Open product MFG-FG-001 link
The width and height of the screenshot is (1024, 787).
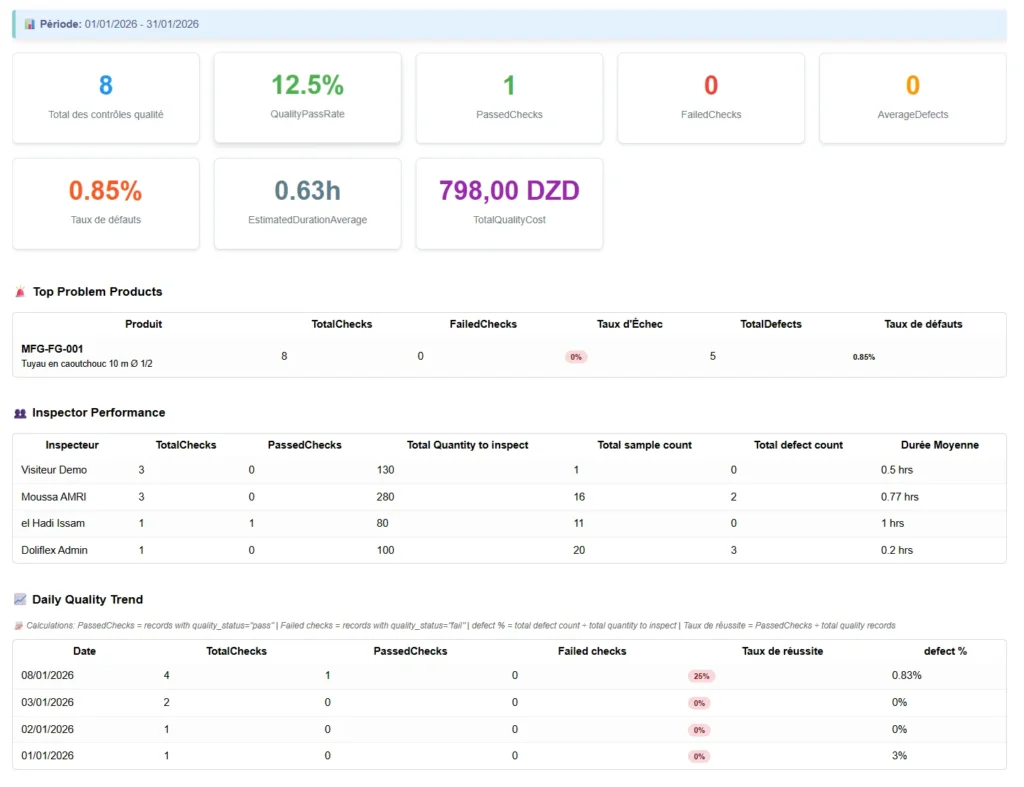pos(51,349)
